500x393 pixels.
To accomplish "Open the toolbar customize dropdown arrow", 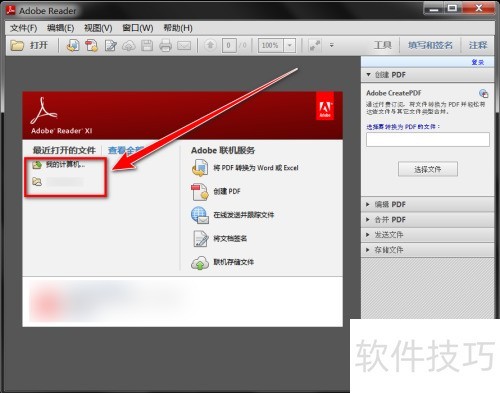I will pos(332,45).
